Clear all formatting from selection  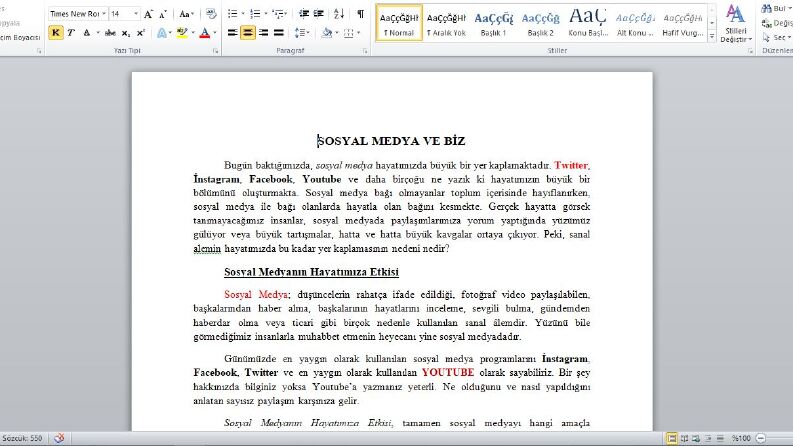coord(211,14)
